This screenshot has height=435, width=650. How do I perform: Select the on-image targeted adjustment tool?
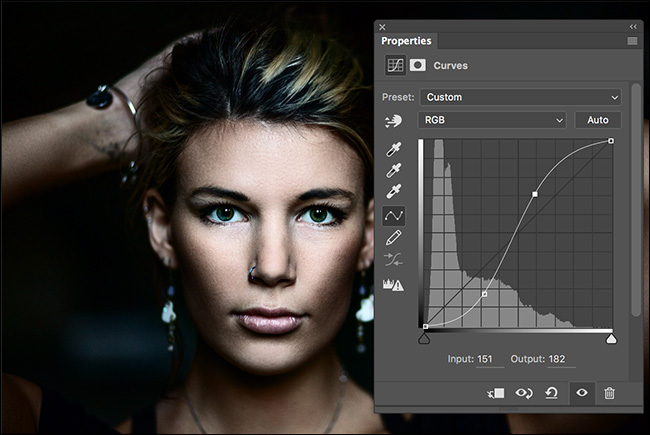tap(393, 121)
